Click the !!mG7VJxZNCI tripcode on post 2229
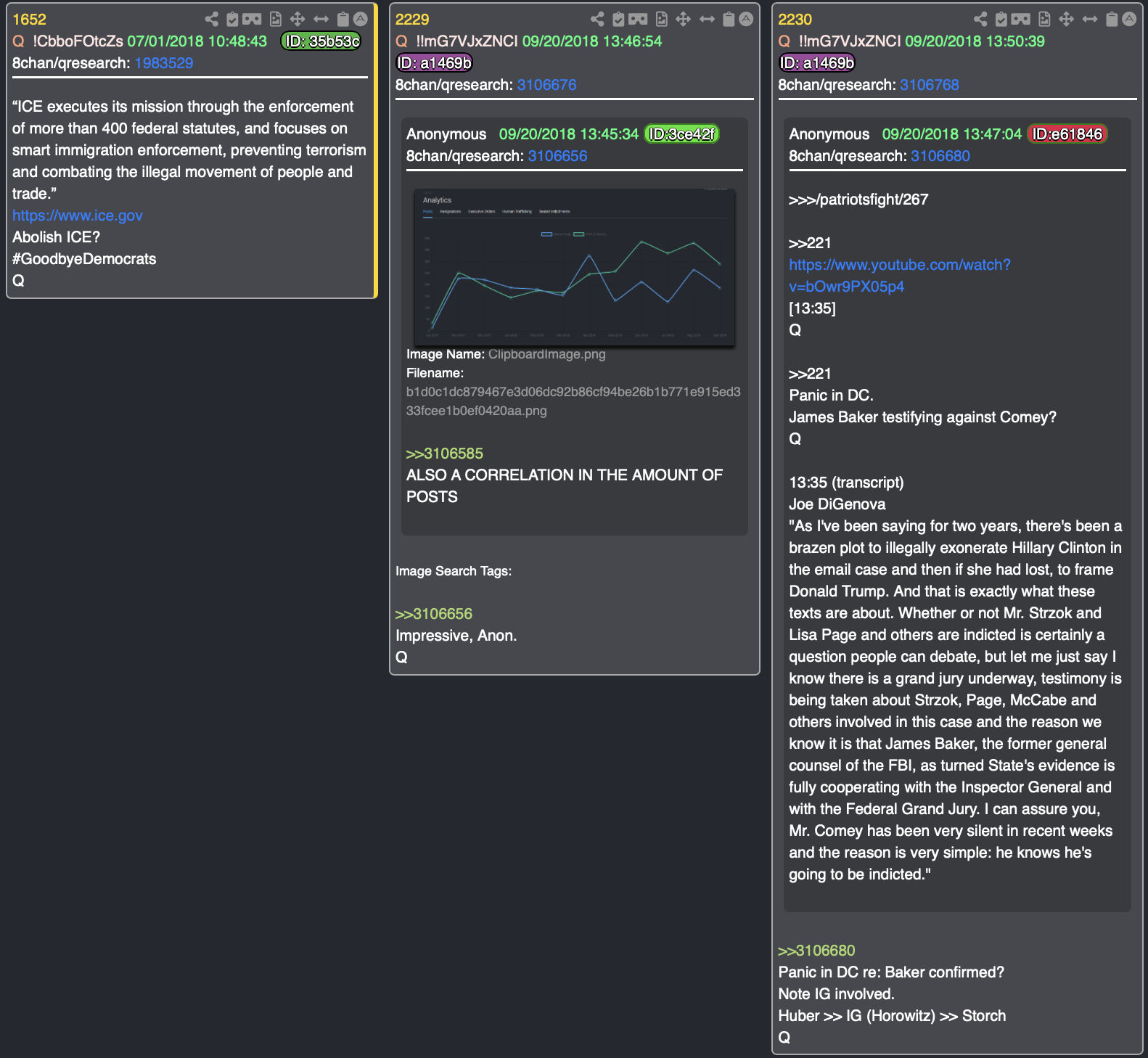 coord(467,41)
